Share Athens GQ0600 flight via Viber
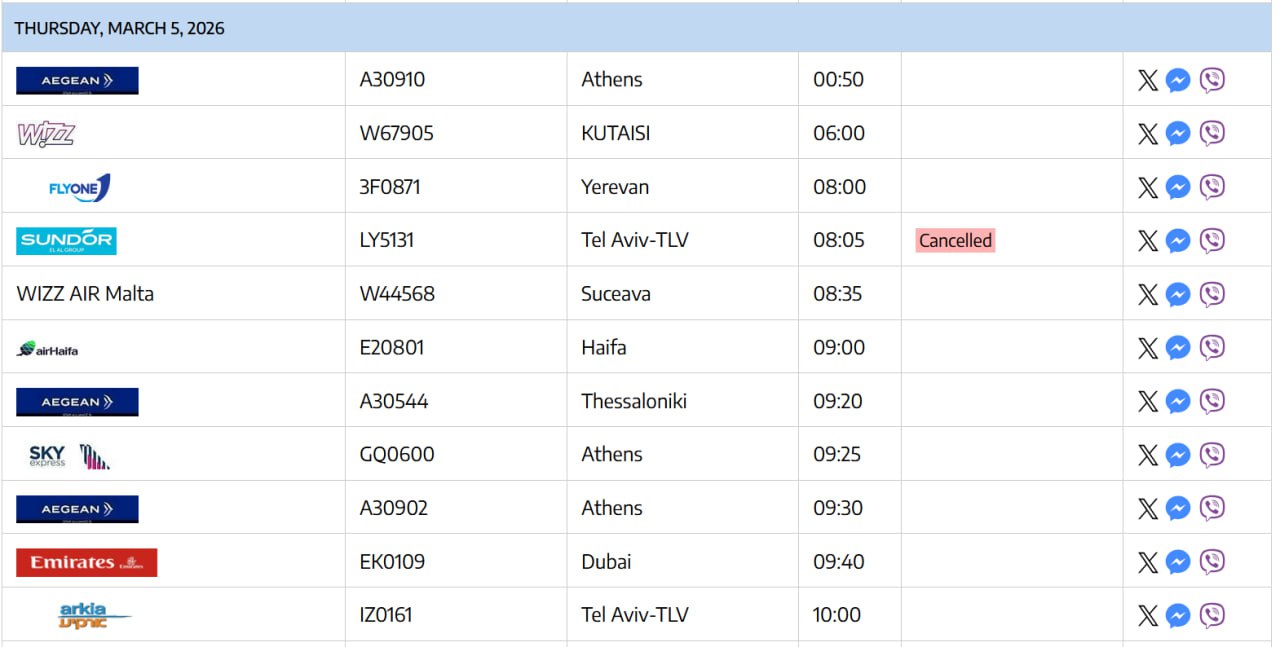Image resolution: width=1280 pixels, height=647 pixels. 1212,455
